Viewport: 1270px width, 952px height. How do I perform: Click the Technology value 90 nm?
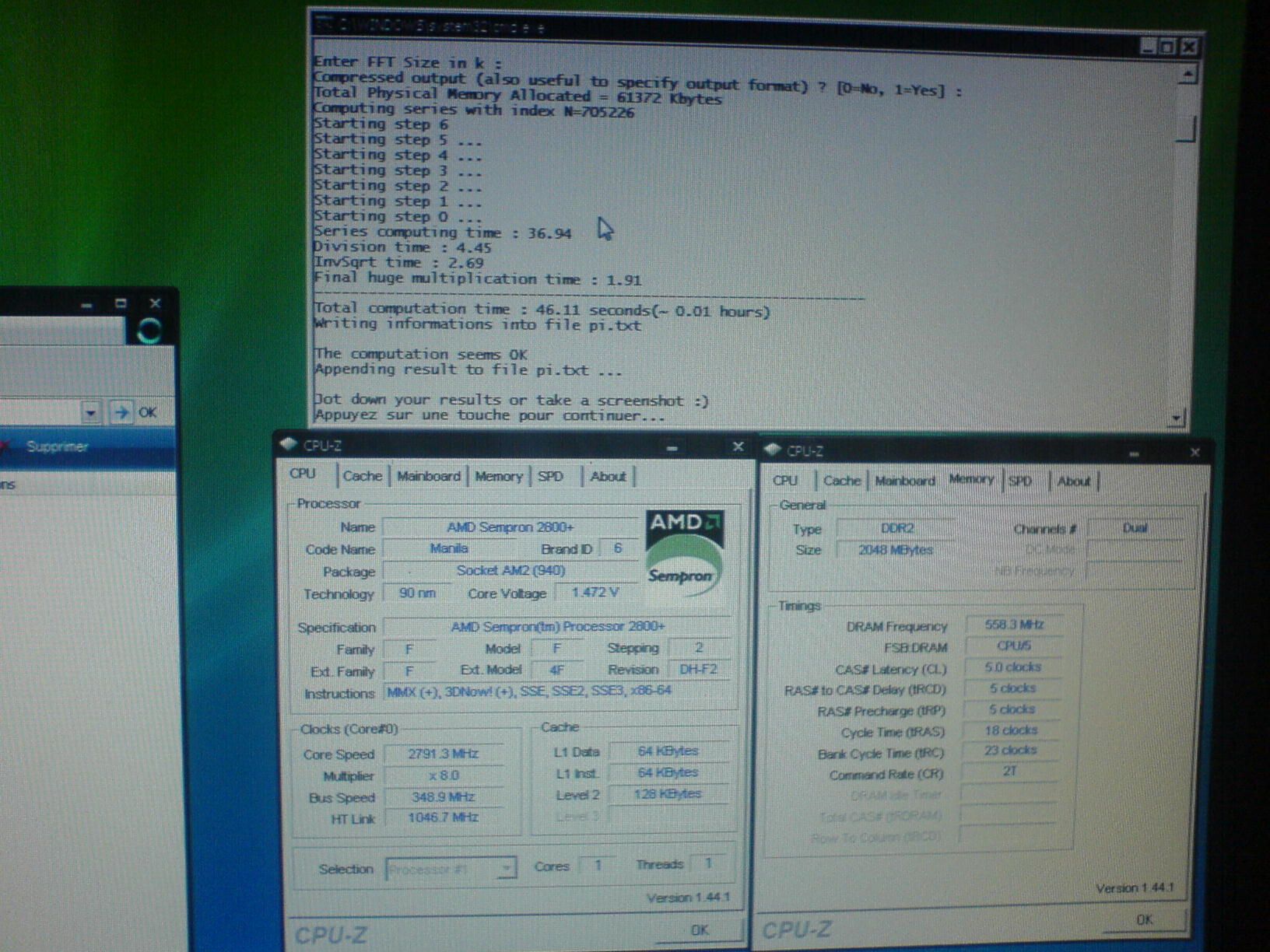tap(417, 593)
